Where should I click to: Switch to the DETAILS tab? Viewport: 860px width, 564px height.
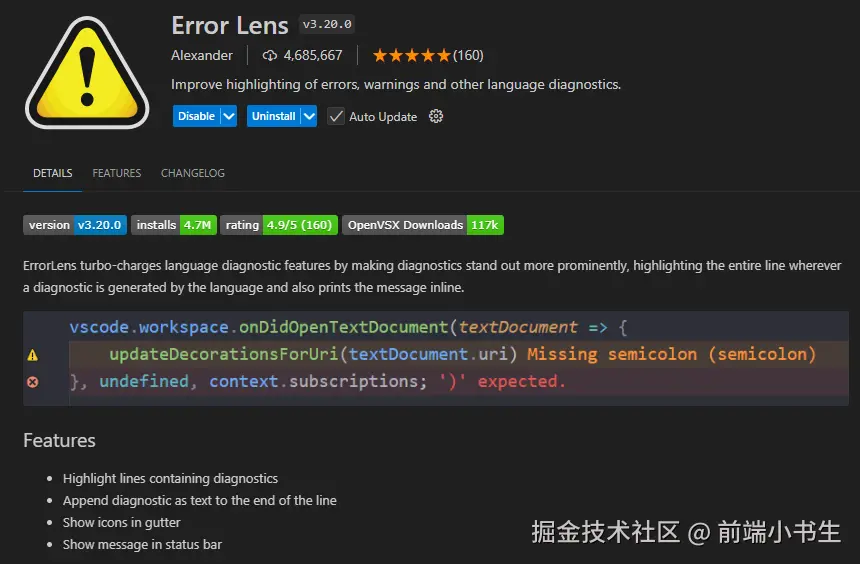coord(53,173)
